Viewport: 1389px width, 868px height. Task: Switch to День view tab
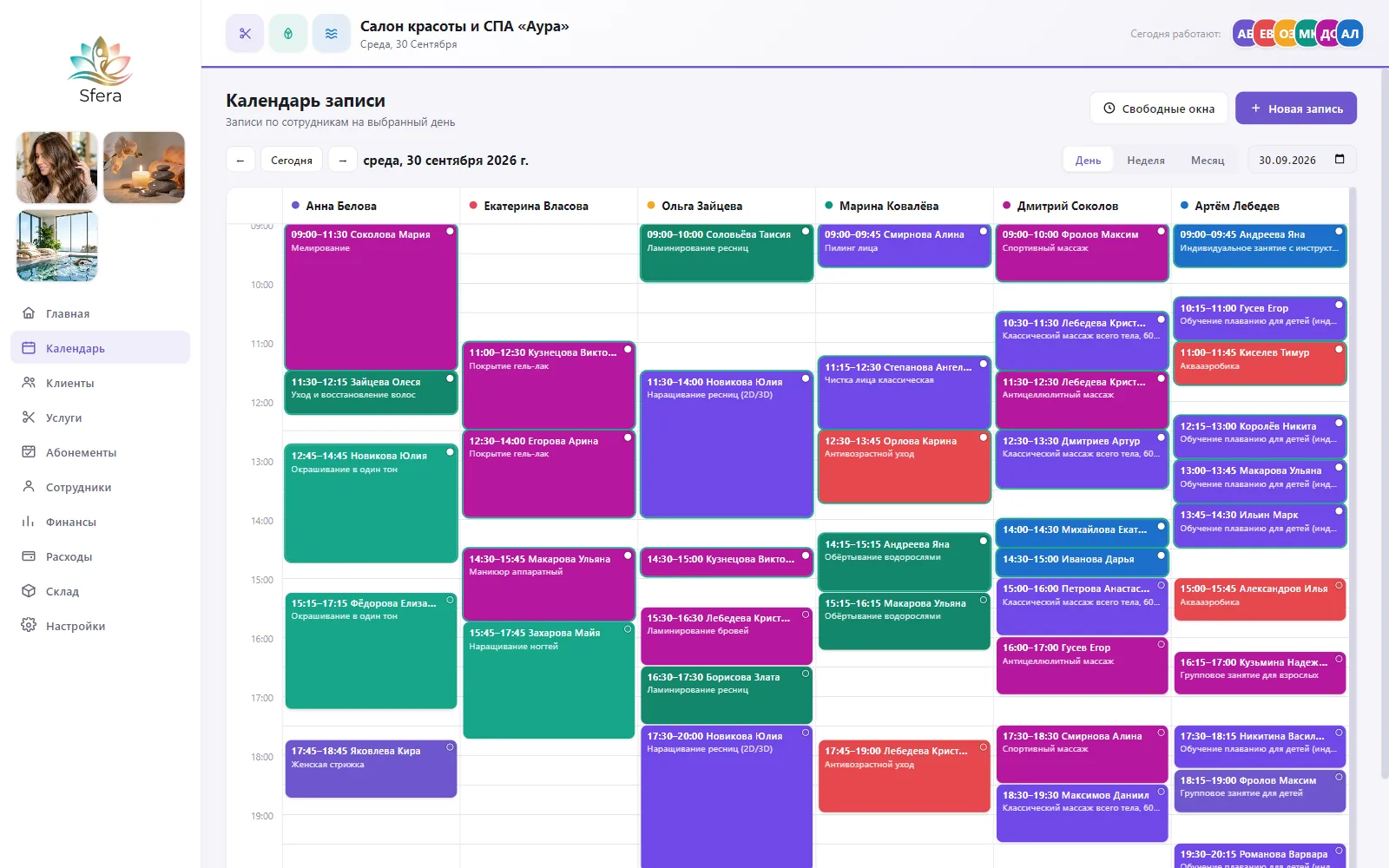(1088, 161)
